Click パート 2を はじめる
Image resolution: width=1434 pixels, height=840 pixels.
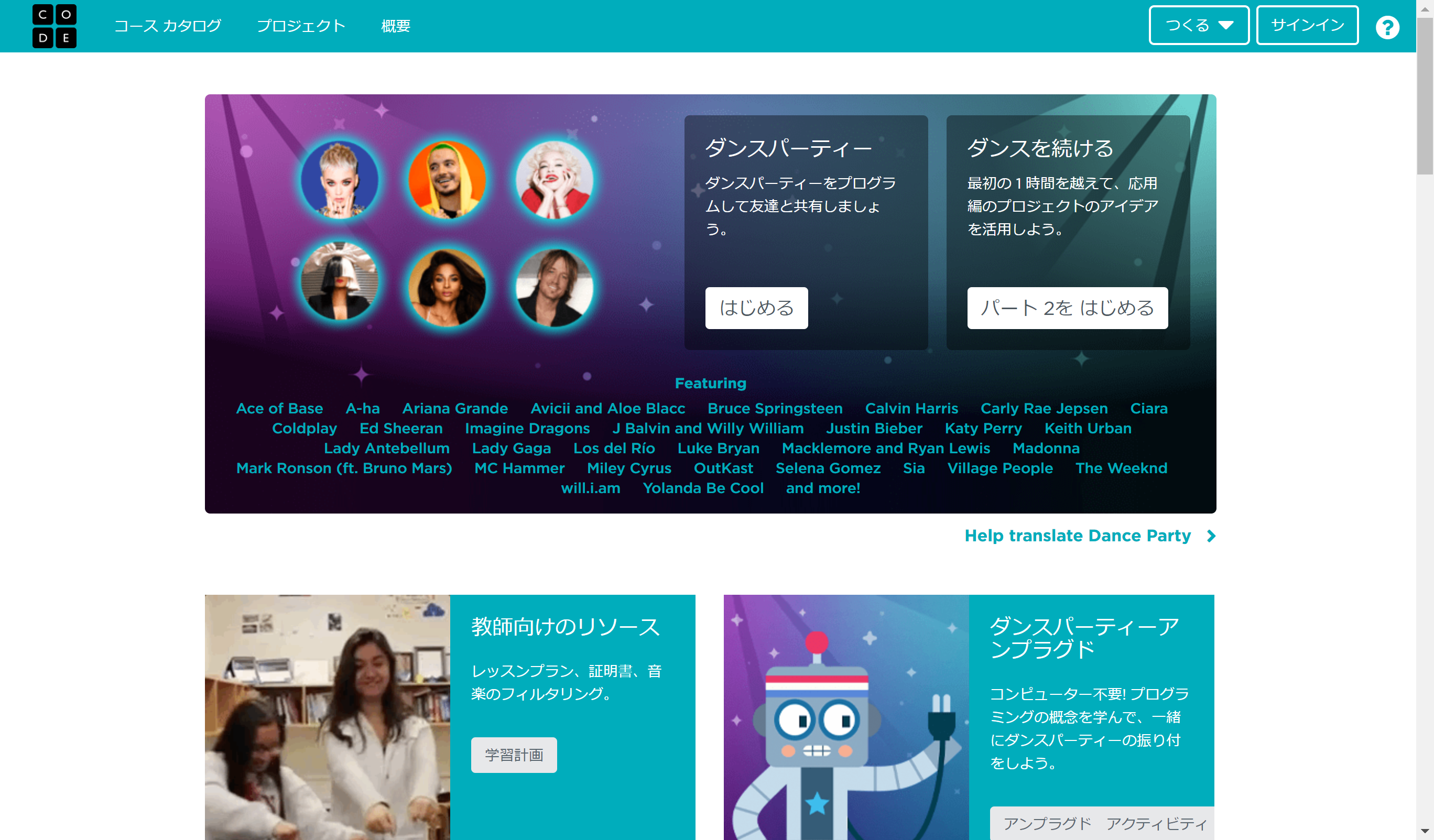(1068, 308)
